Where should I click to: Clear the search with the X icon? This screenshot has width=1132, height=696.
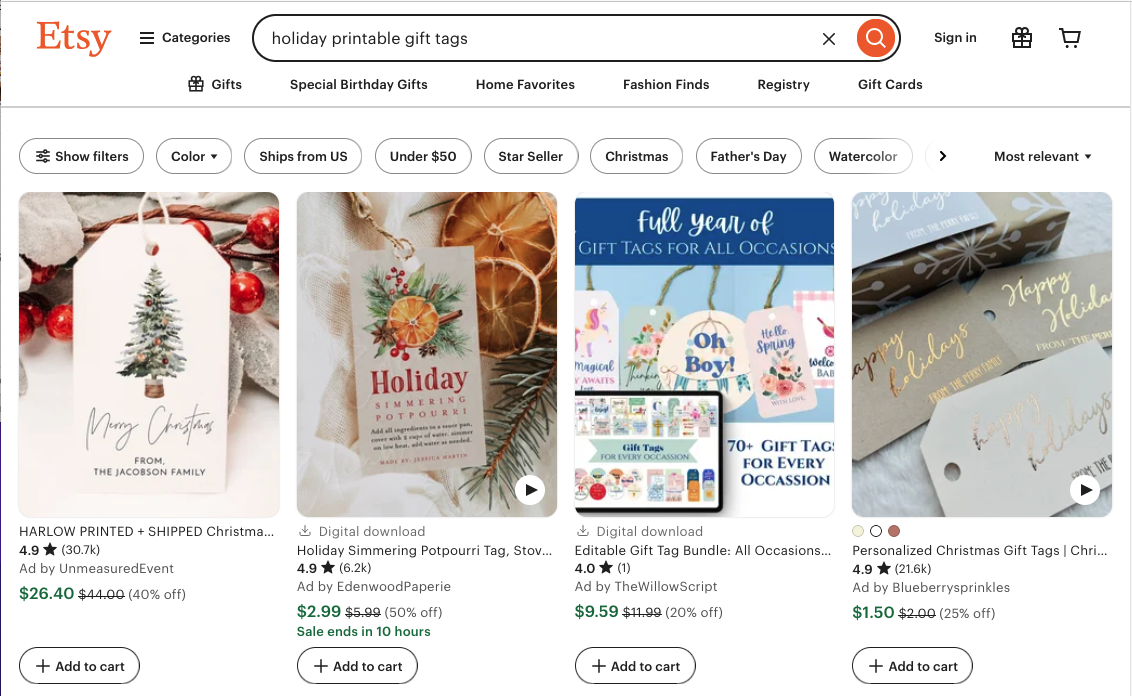829,38
